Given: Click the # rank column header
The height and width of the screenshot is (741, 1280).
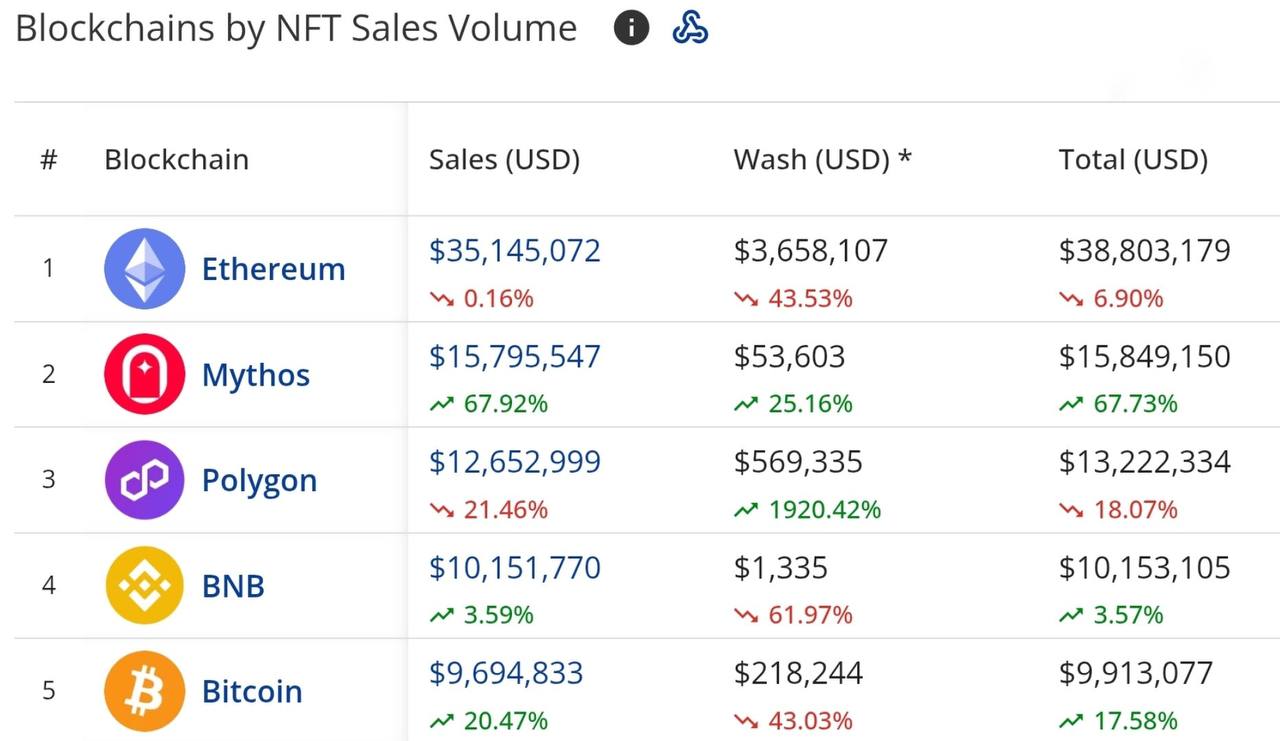Looking at the screenshot, I should 48,160.
